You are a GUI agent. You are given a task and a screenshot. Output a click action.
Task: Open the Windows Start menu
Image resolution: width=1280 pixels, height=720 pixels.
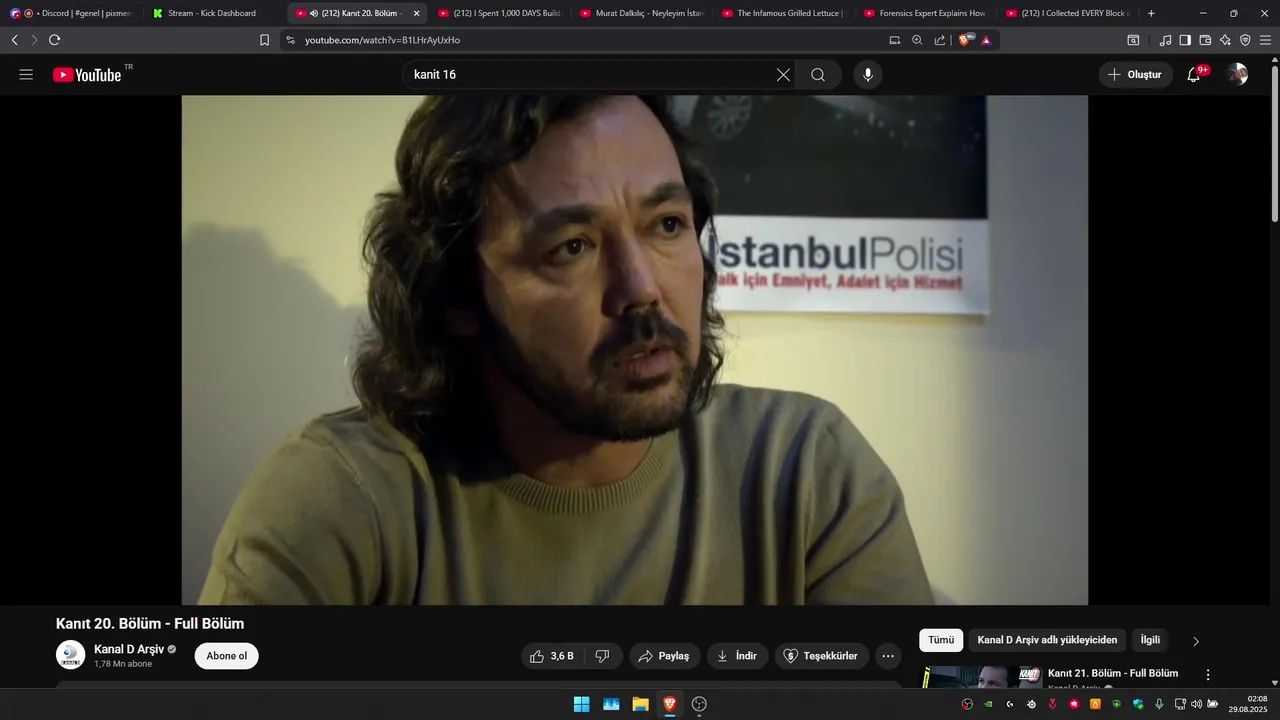pyautogui.click(x=581, y=704)
